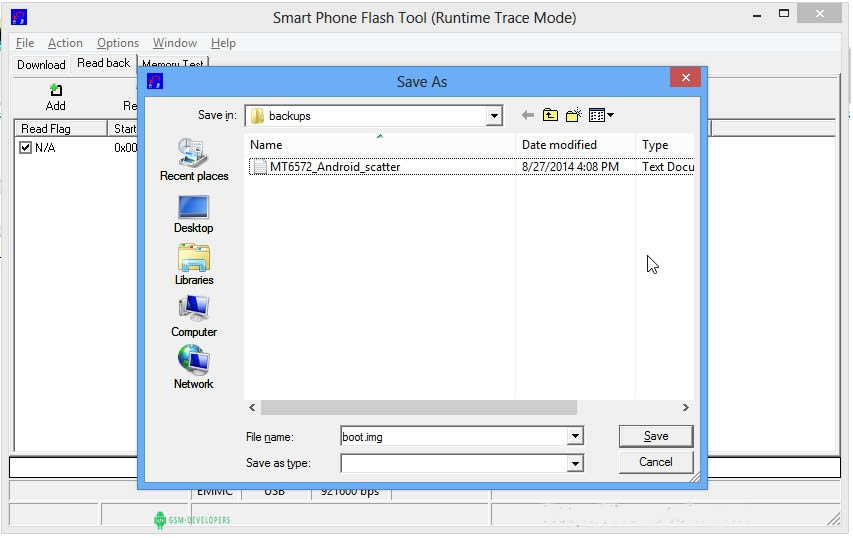Click the Save button
Image resolution: width=853 pixels, height=538 pixels.
656,436
